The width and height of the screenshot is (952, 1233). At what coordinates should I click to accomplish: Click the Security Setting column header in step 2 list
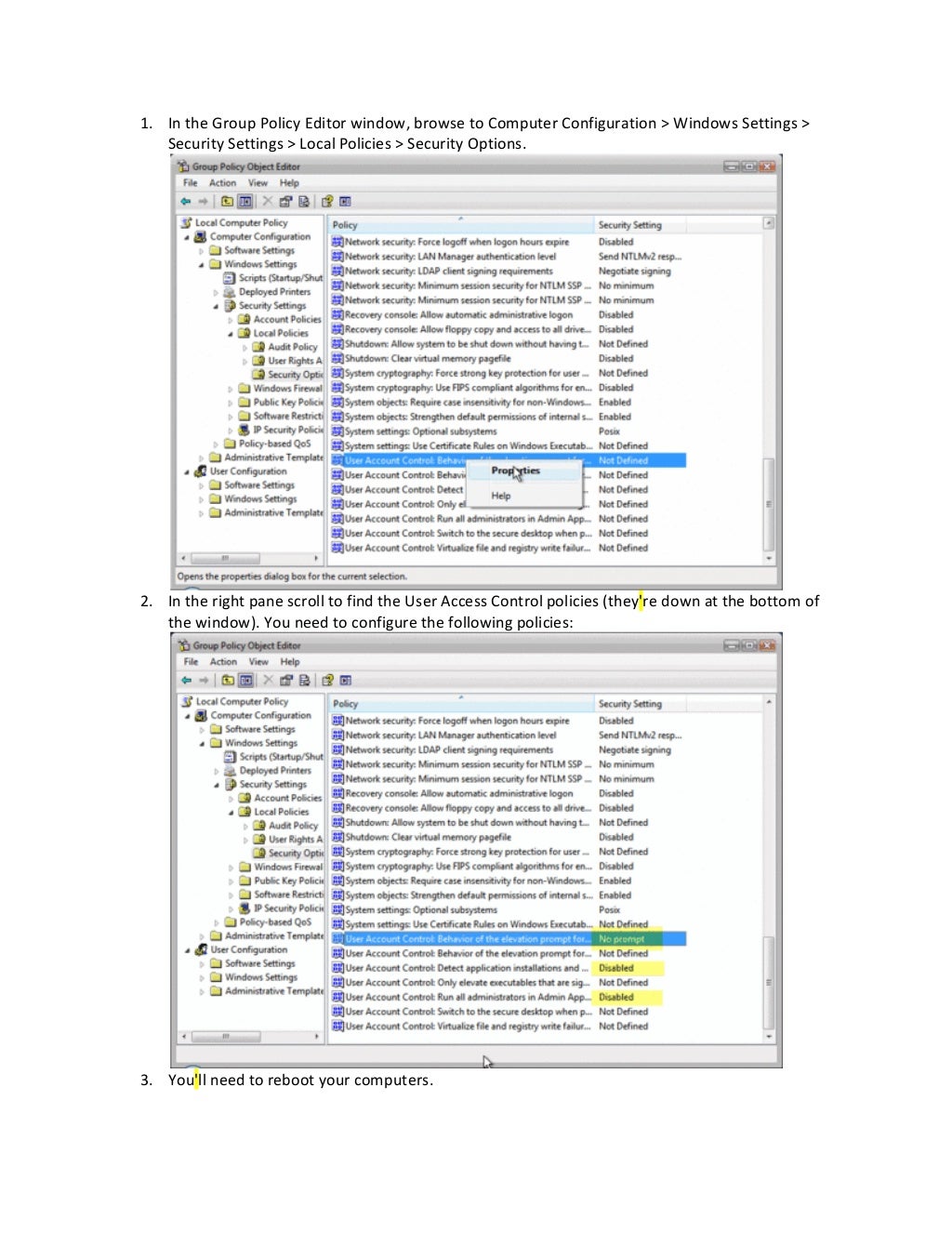(x=640, y=704)
